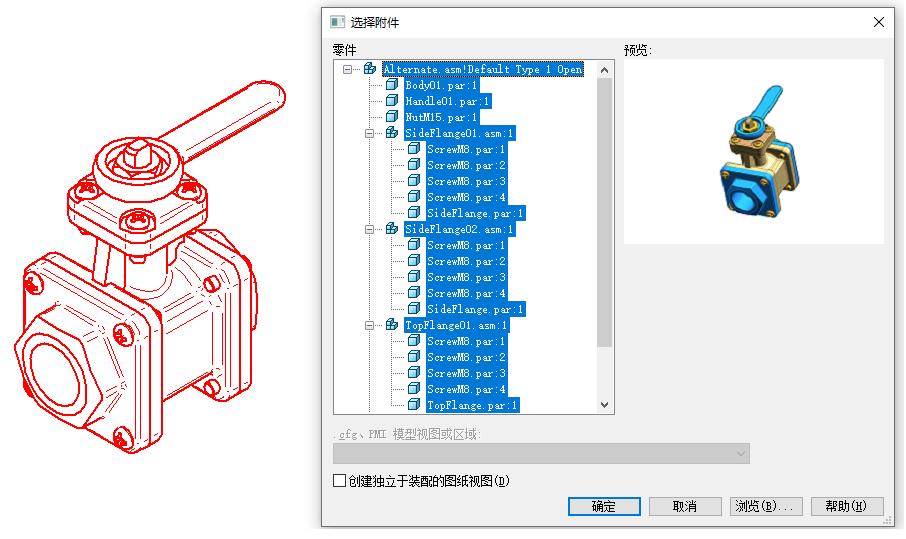906x539 pixels.
Task: Click the tree scrollbar down arrow
Action: tap(604, 405)
